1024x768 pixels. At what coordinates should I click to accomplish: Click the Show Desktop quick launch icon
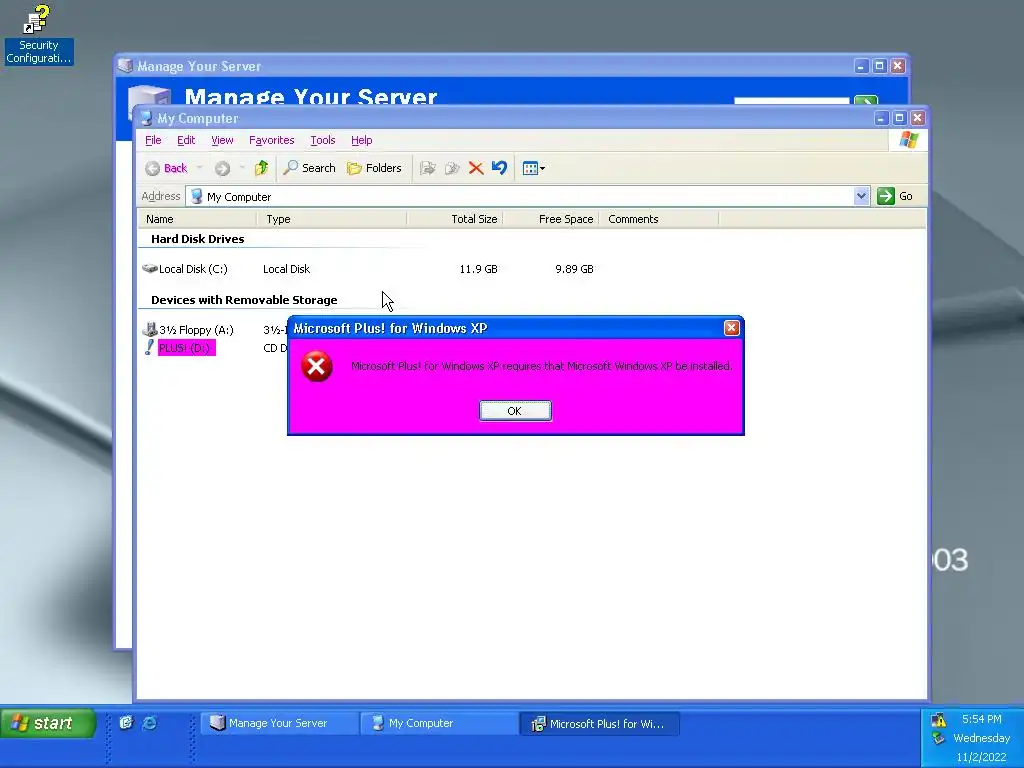[126, 722]
